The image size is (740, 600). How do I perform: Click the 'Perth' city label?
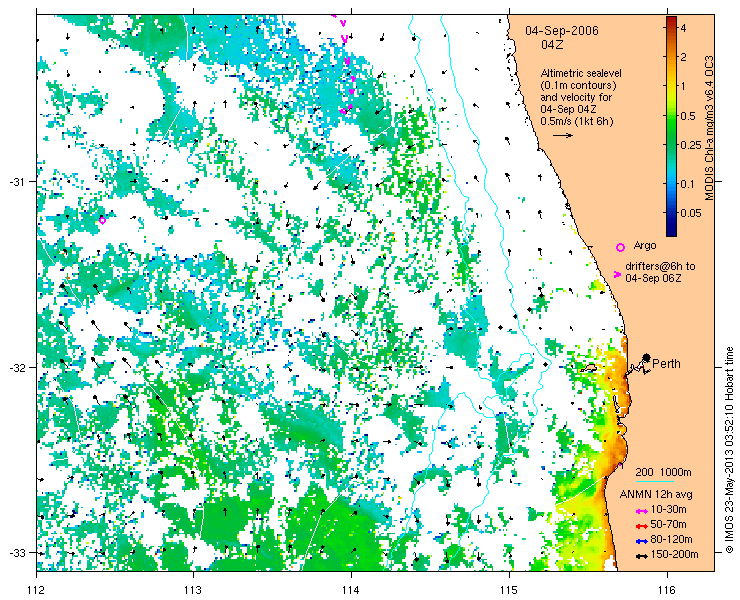click(666, 364)
